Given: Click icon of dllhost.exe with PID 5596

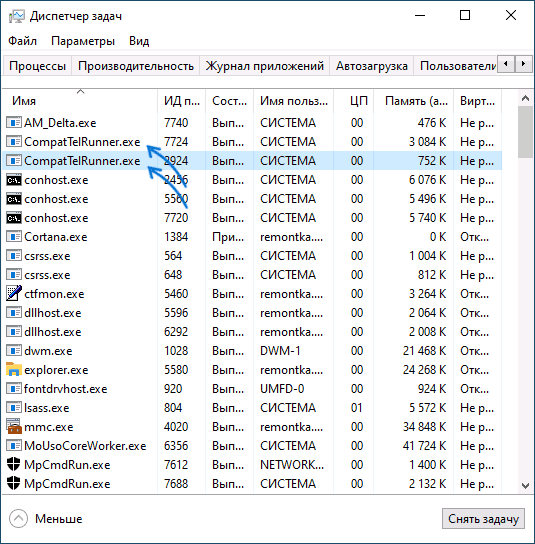Looking at the screenshot, I should pyautogui.click(x=14, y=313).
